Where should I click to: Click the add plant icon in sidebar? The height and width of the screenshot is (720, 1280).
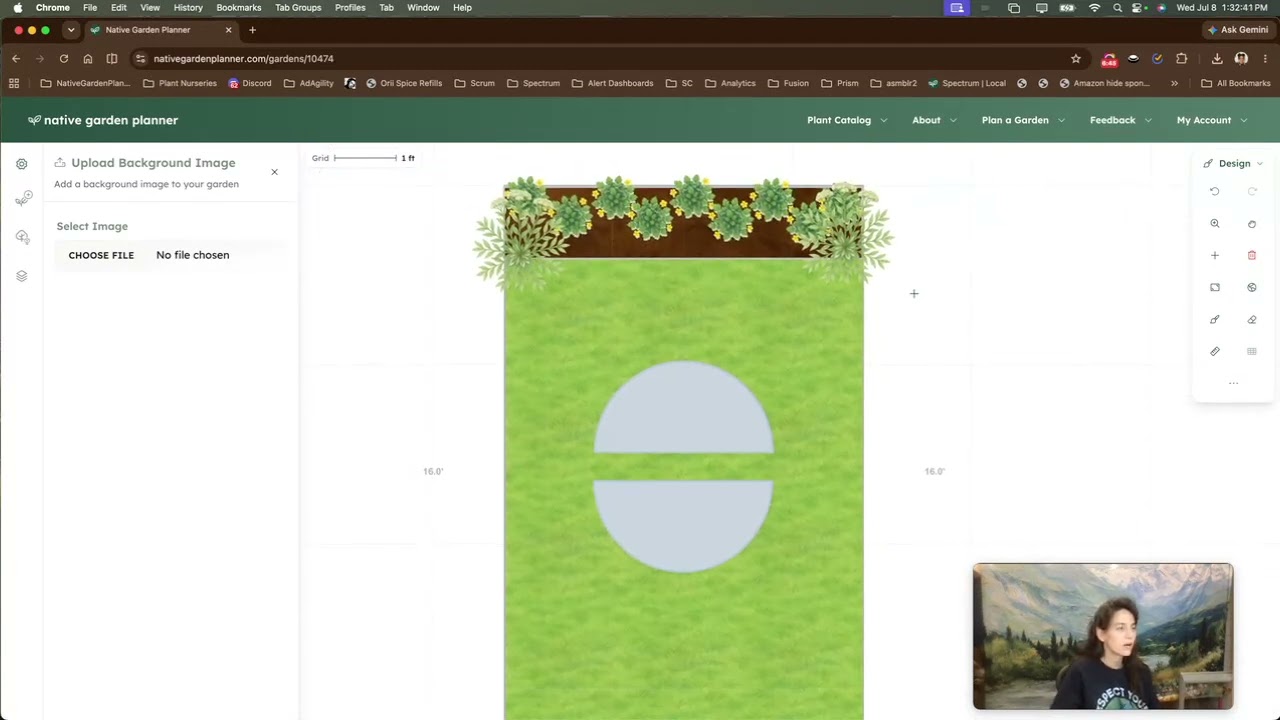23,199
